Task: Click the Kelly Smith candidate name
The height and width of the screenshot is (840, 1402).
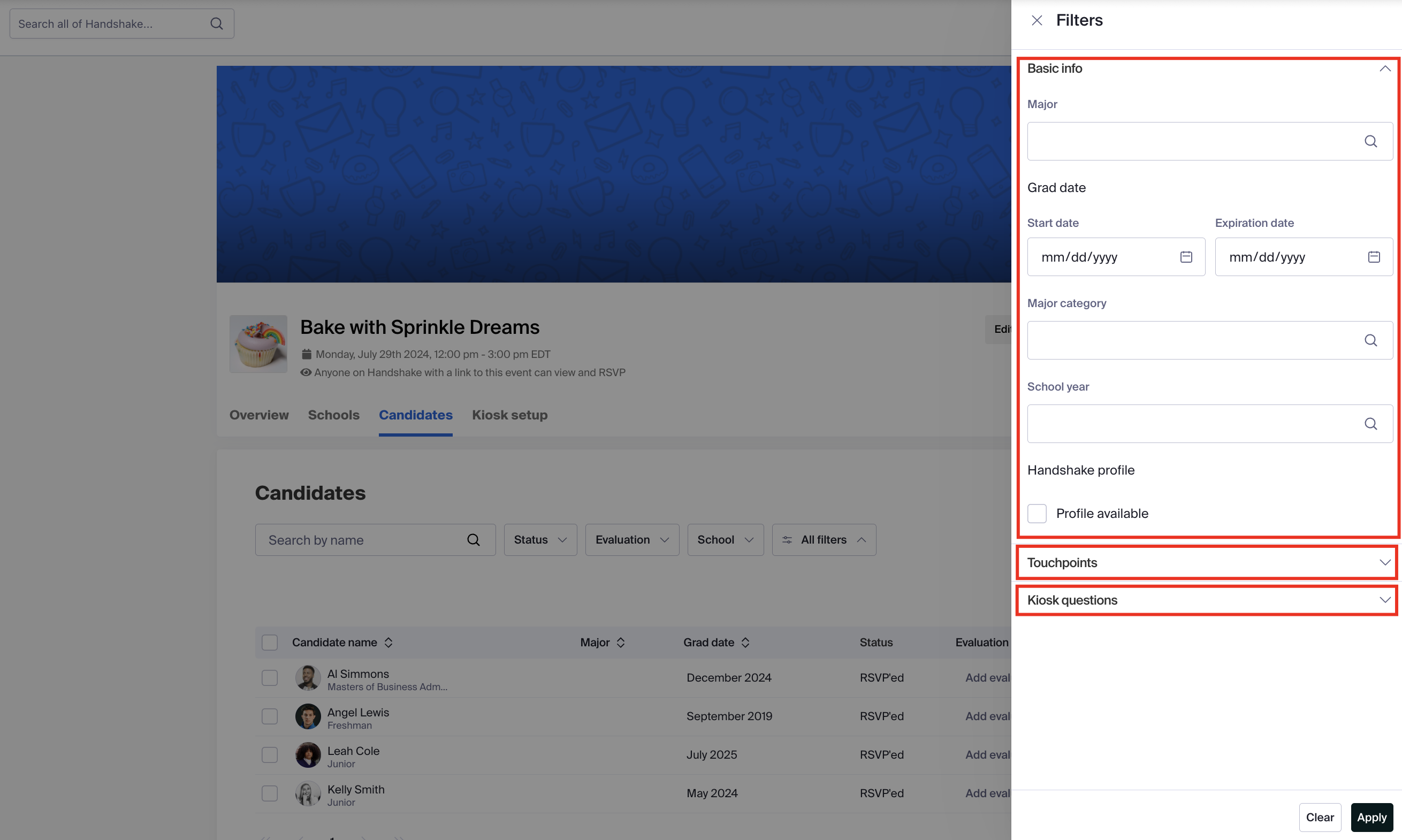Action: 355,789
